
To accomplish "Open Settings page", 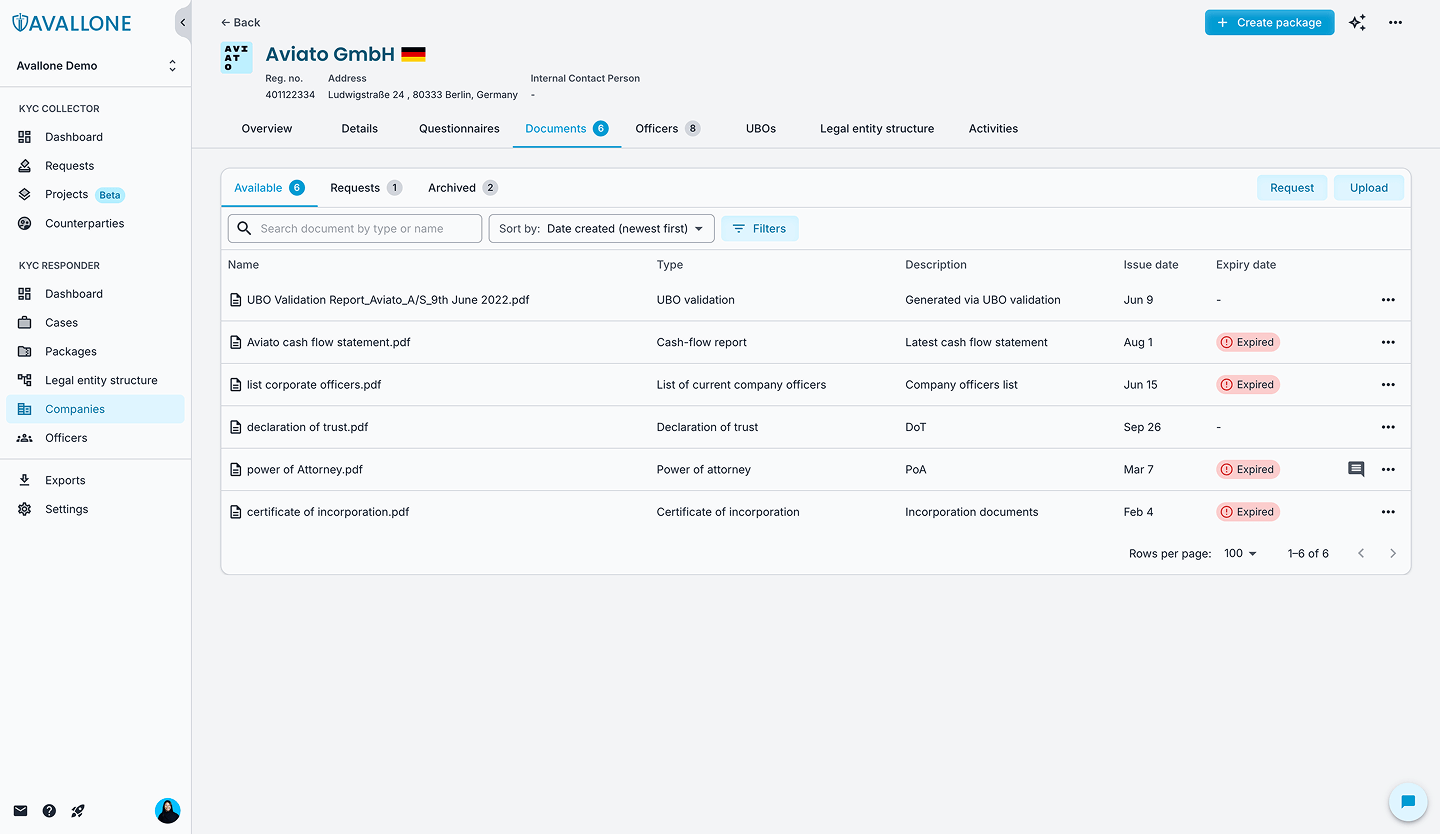I will (x=95, y=509).
